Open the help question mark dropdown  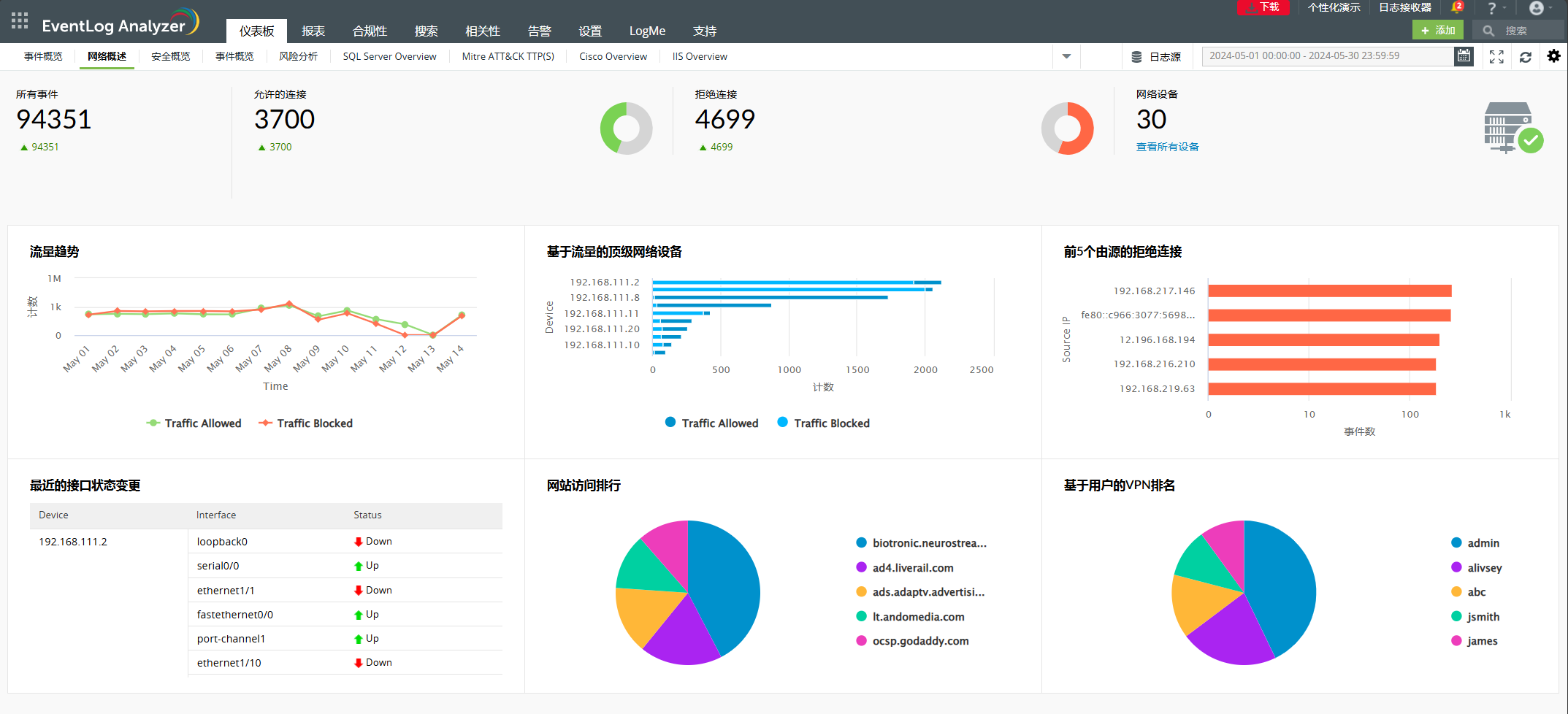point(1496,8)
